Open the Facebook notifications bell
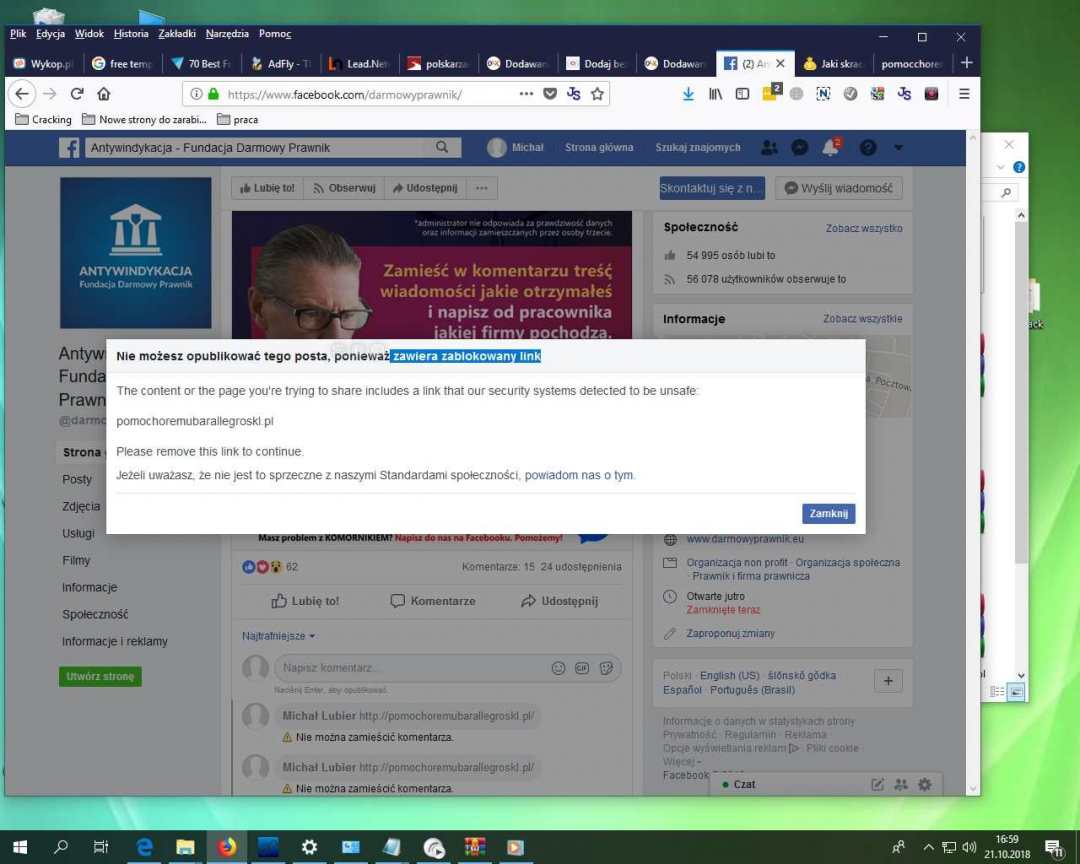This screenshot has height=864, width=1080. click(830, 147)
